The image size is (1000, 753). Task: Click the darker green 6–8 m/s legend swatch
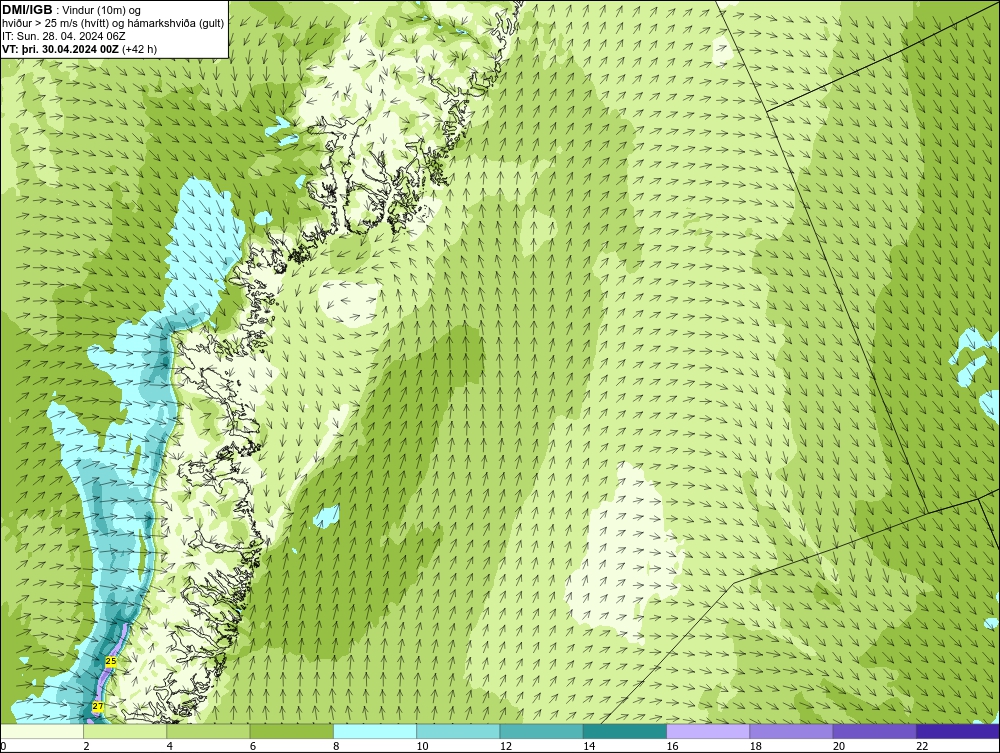tap(291, 731)
